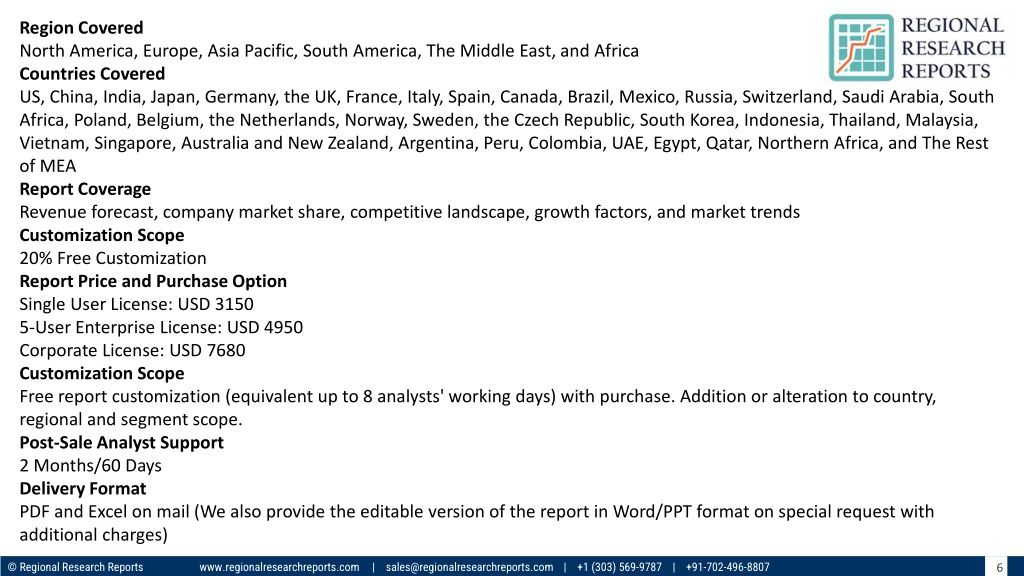This screenshot has width=1024, height=576.
Task: Click the Revenue forecast report coverage description line
Action: tap(409, 212)
